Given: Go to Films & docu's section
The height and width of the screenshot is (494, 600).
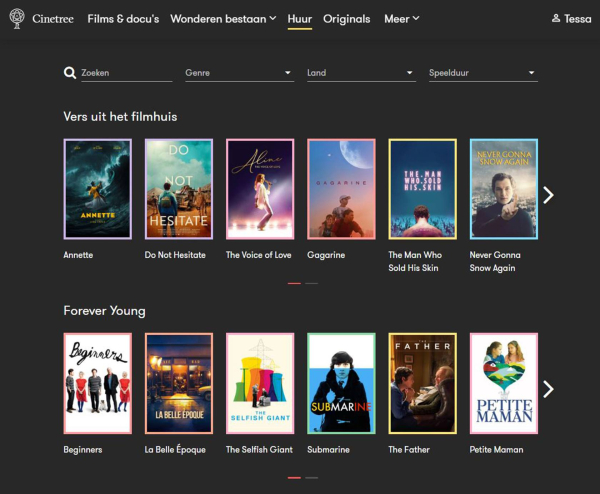Looking at the screenshot, I should [123, 19].
